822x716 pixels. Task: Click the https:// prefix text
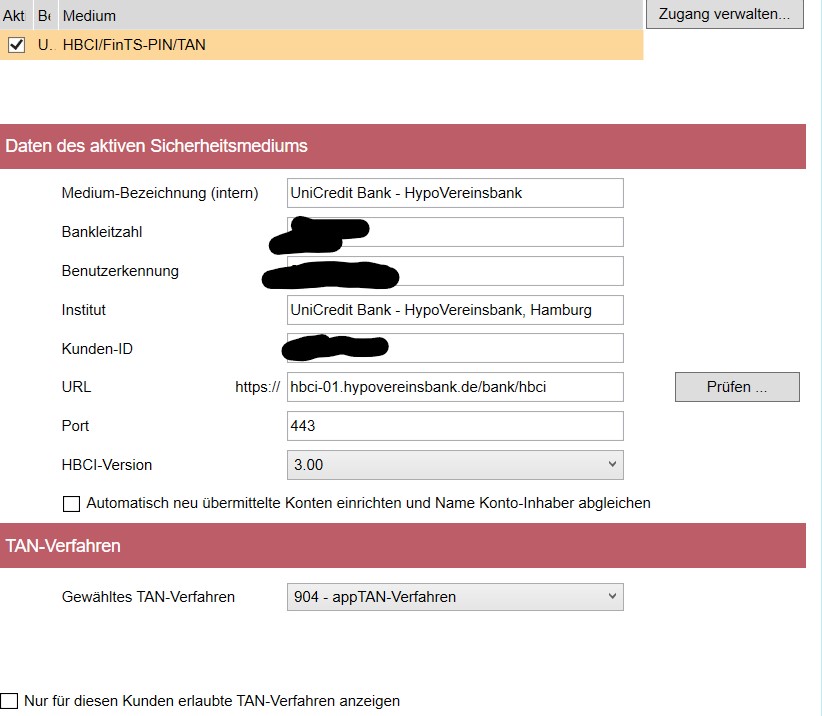coord(257,387)
